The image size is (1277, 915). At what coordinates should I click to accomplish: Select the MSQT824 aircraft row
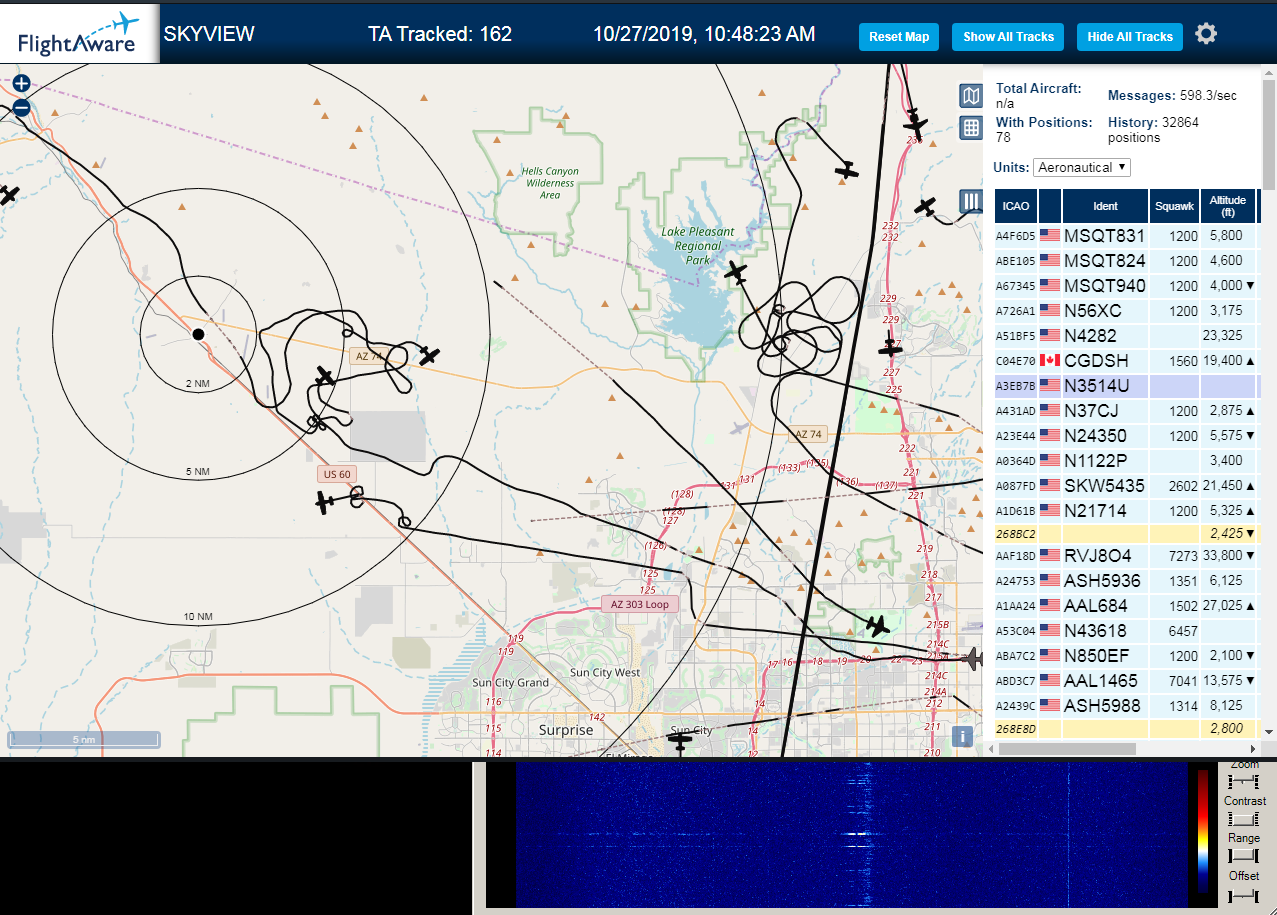(x=1126, y=261)
